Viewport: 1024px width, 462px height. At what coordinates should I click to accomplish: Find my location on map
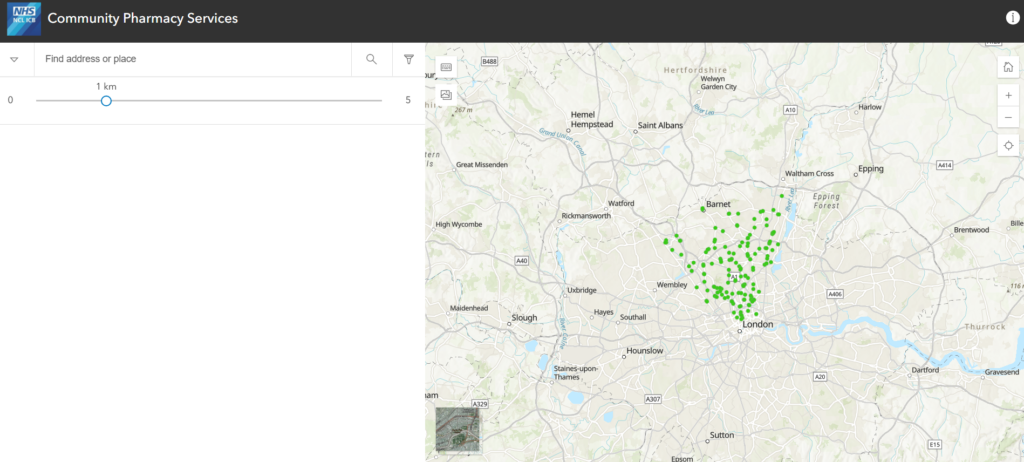1008,145
